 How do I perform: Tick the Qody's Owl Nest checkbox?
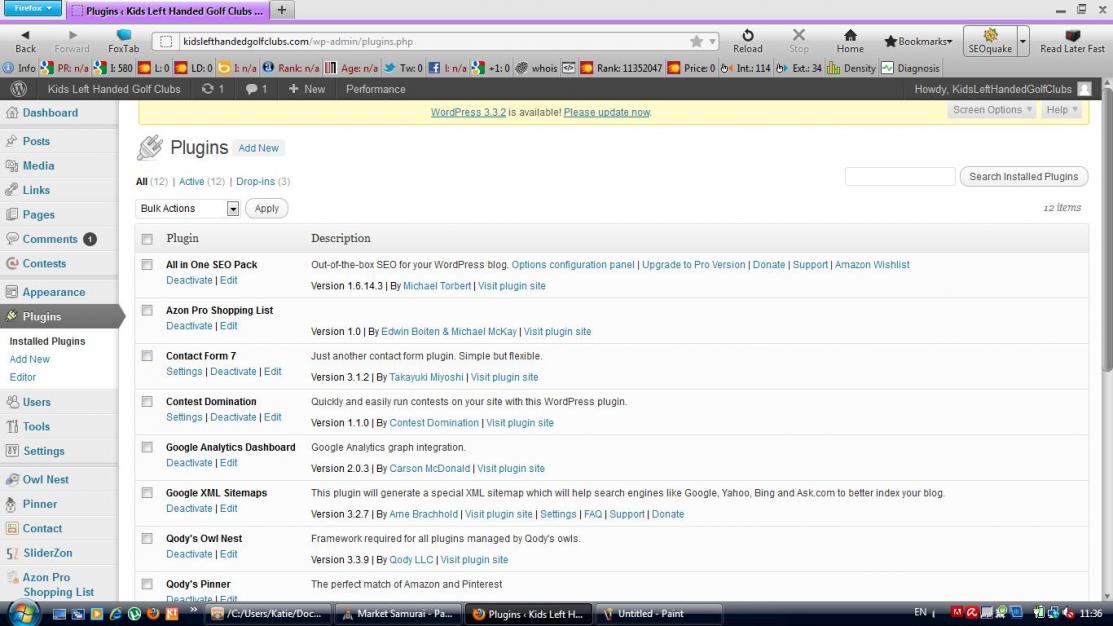147,538
